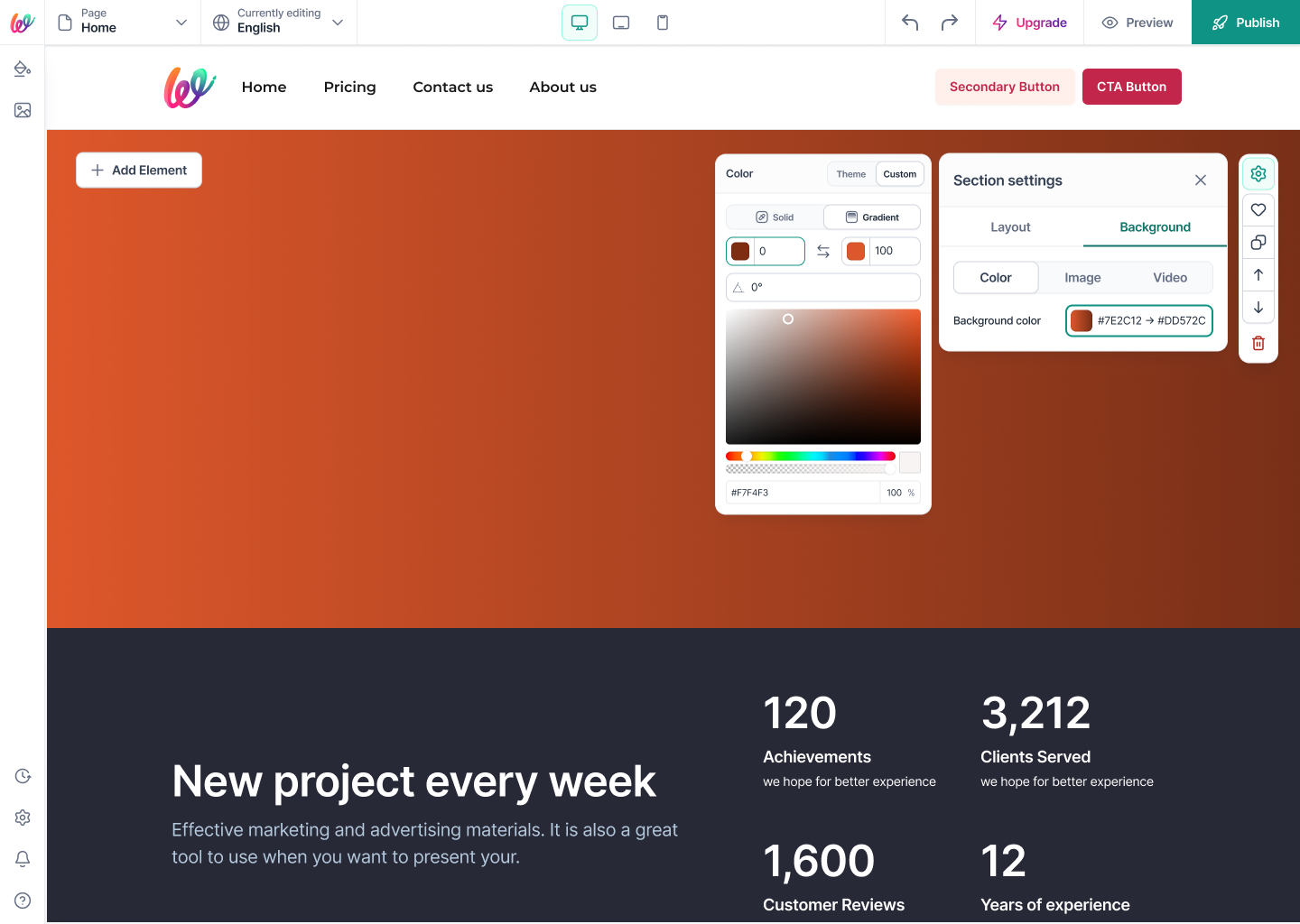Image resolution: width=1300 pixels, height=924 pixels.
Task: Delete the section trash icon
Action: [1258, 343]
